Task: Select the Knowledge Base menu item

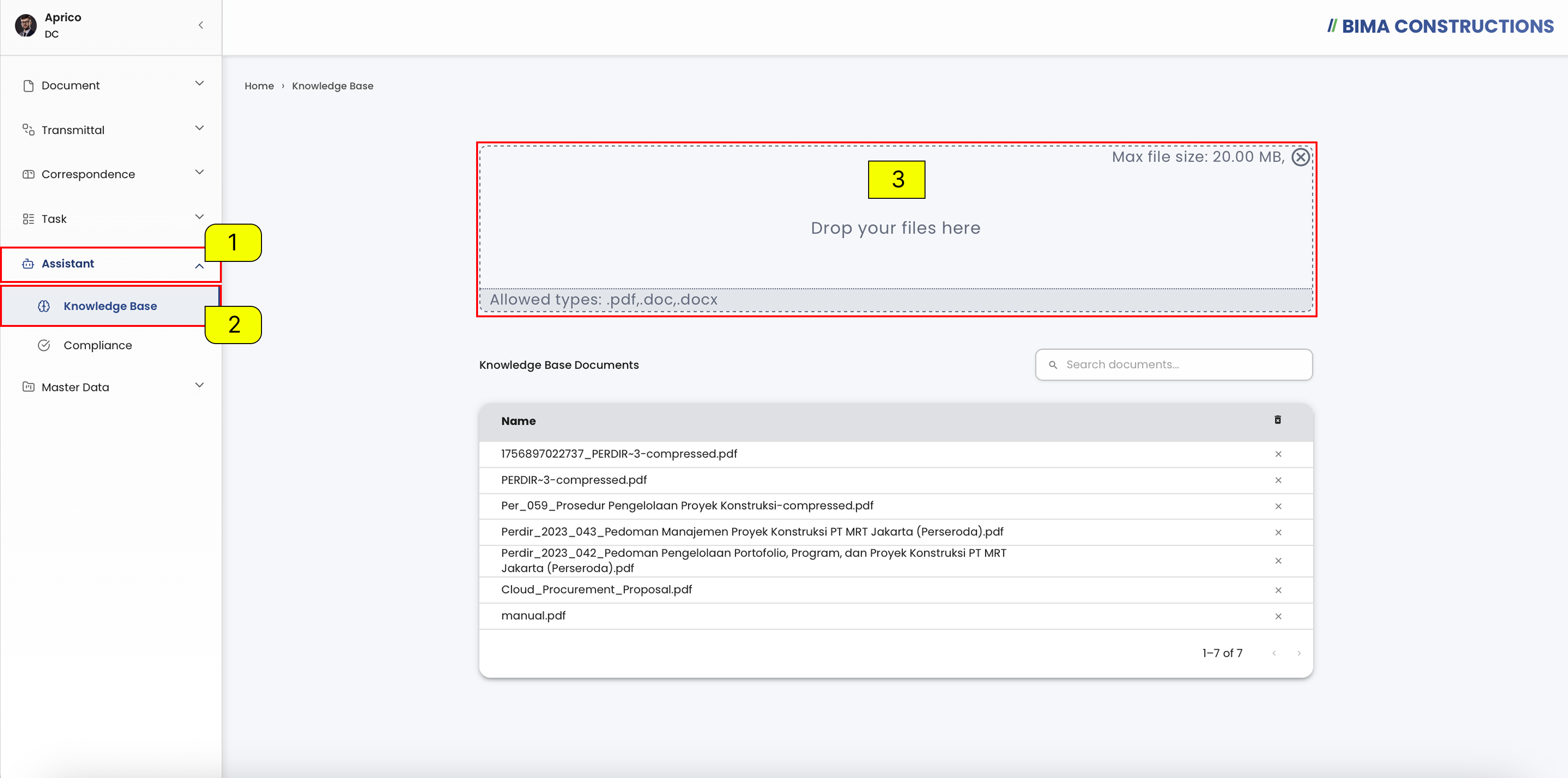Action: coord(110,306)
